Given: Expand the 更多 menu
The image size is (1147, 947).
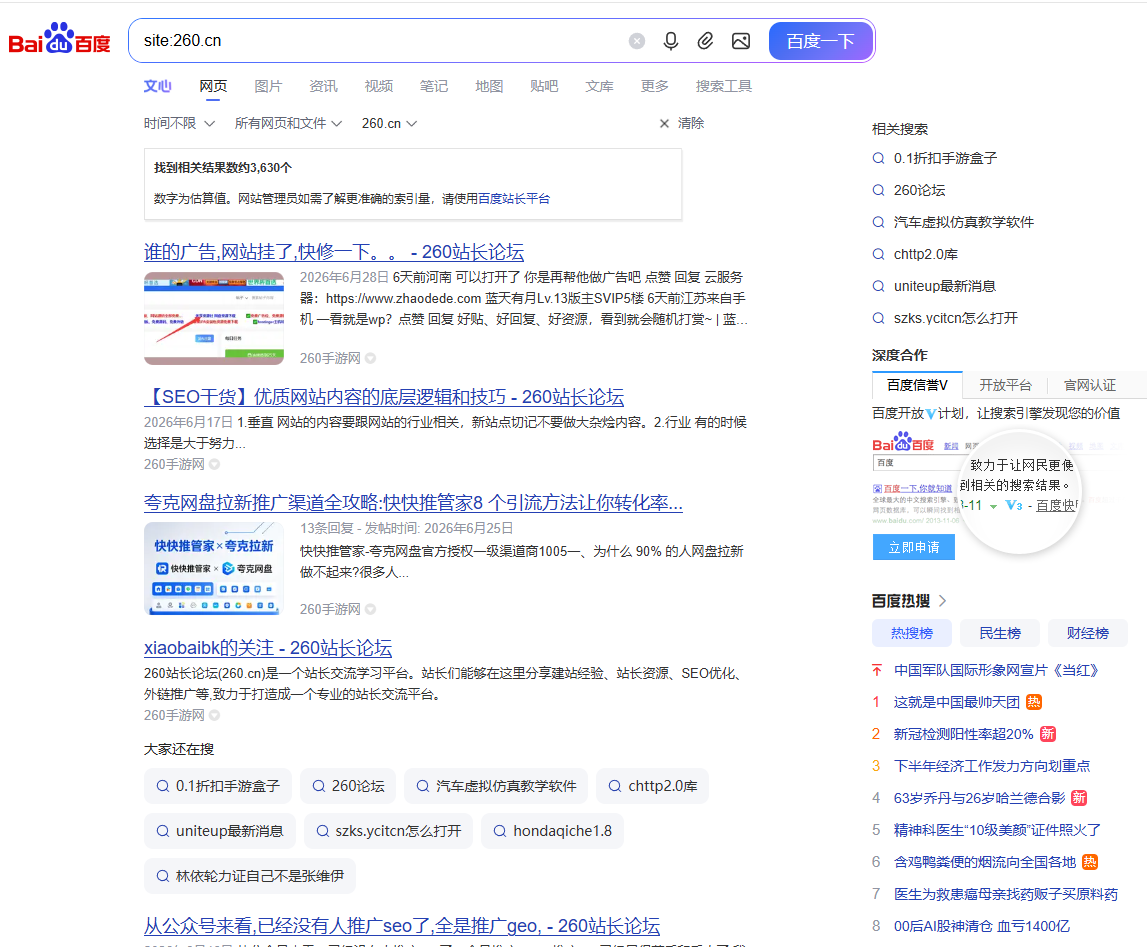Looking at the screenshot, I should pyautogui.click(x=655, y=86).
